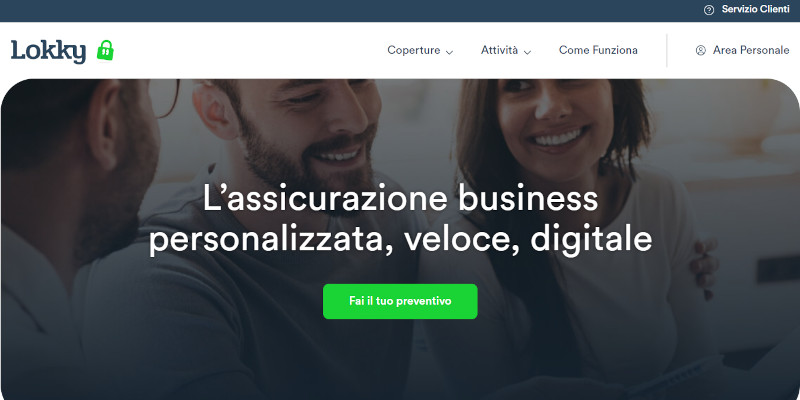Screen dimensions: 800x400
Task: Open the Area Personale link
Action: (751, 50)
